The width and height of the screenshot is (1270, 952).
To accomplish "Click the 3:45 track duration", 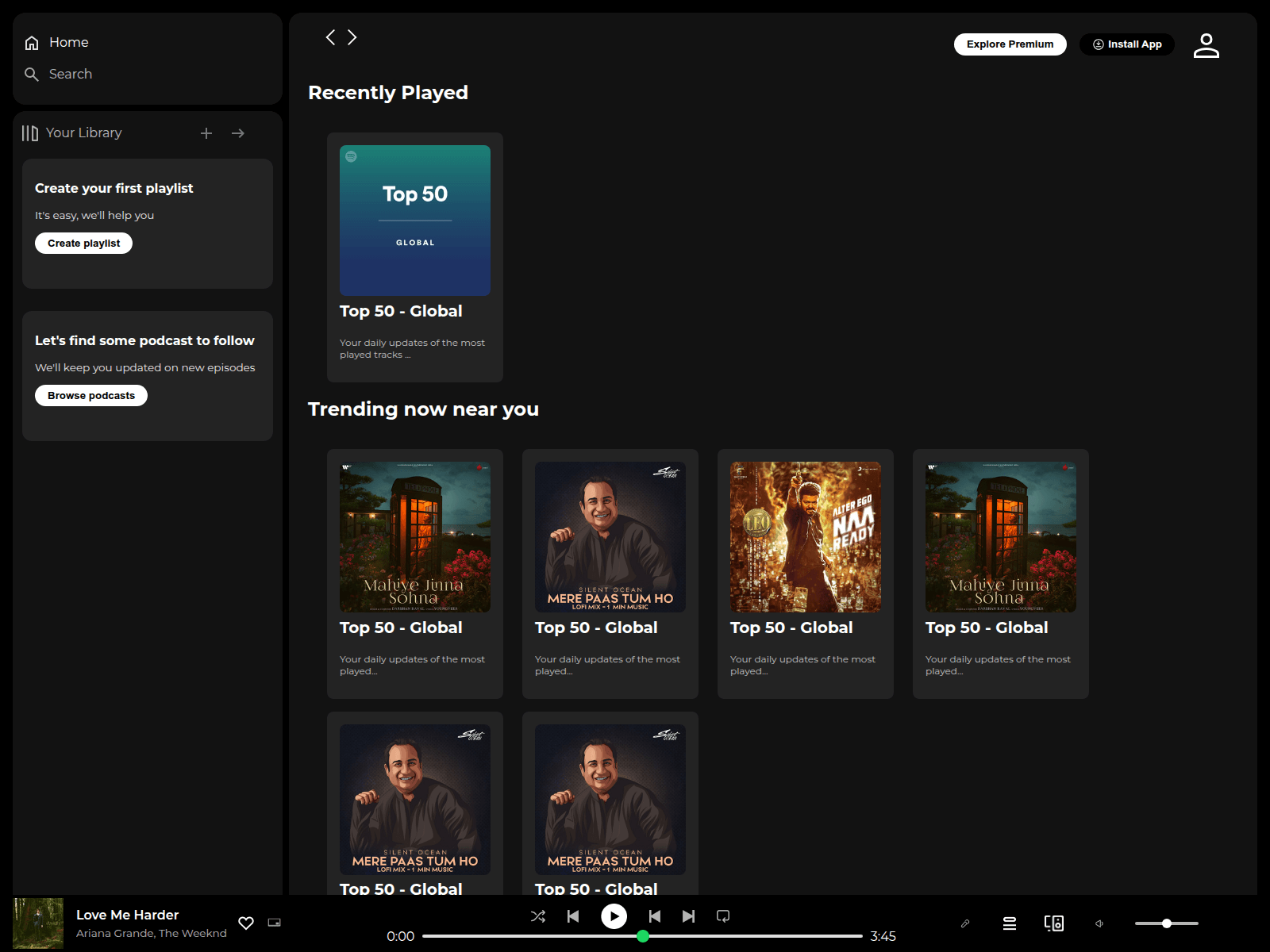I will click(883, 936).
